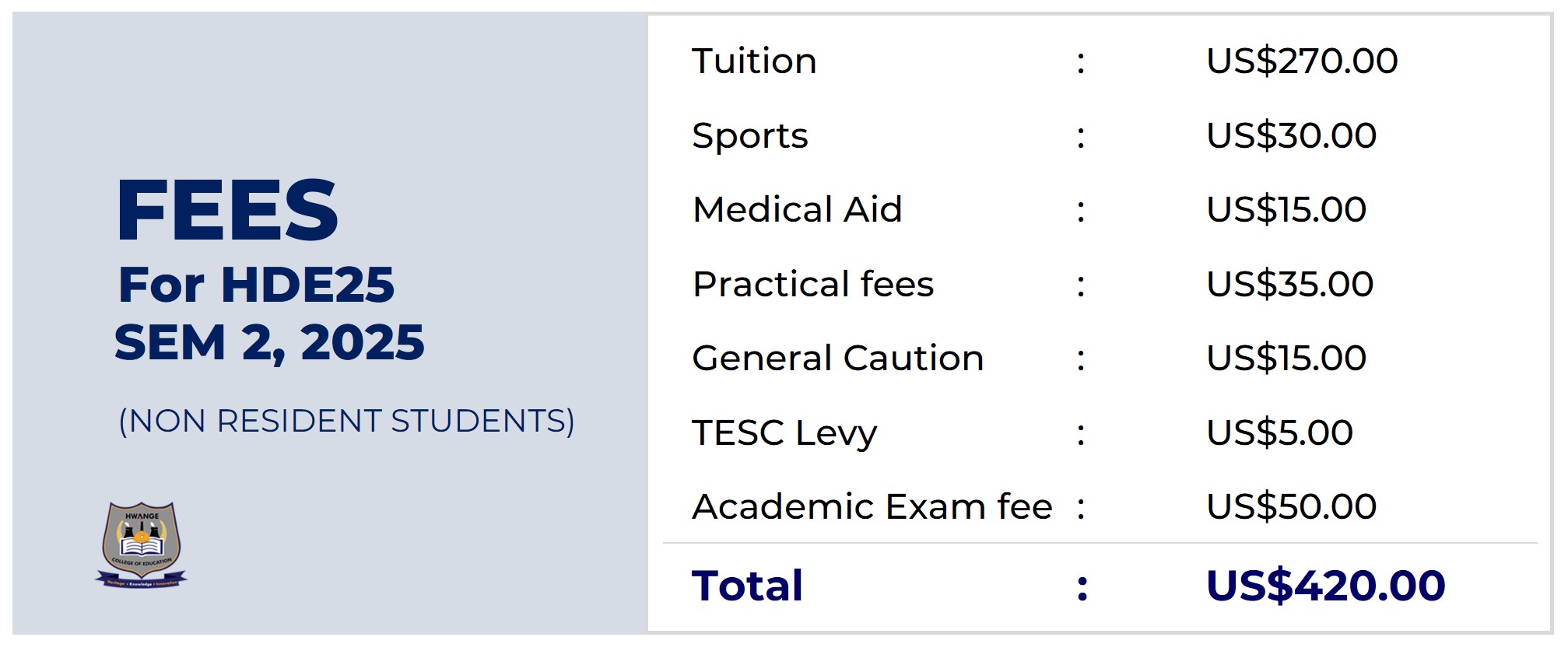Click the US$30.00 sports amount

1291,136
